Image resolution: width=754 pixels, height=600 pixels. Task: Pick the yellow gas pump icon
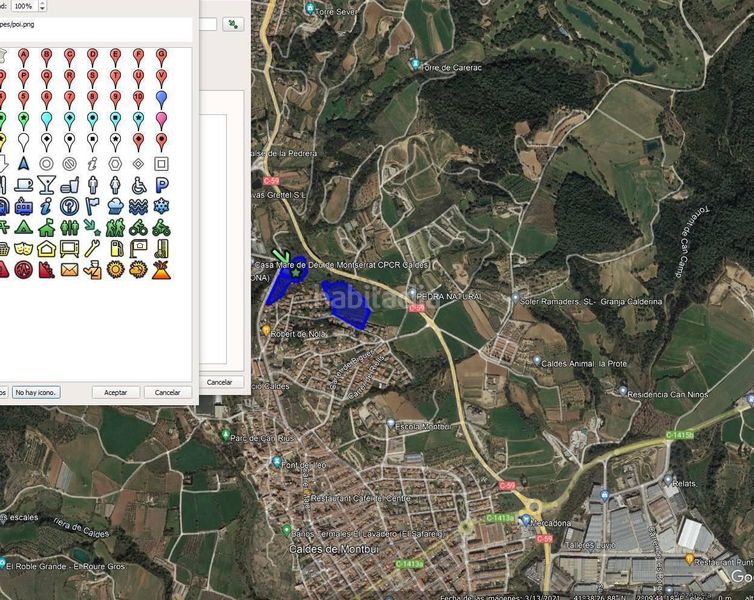coord(115,249)
